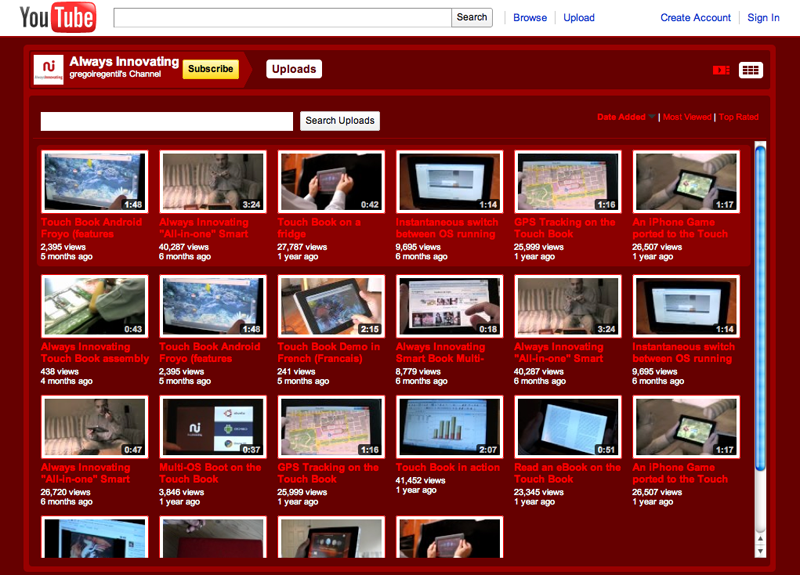Click the '4 months ago' text
Screen dimensions: 800x575
(66, 381)
